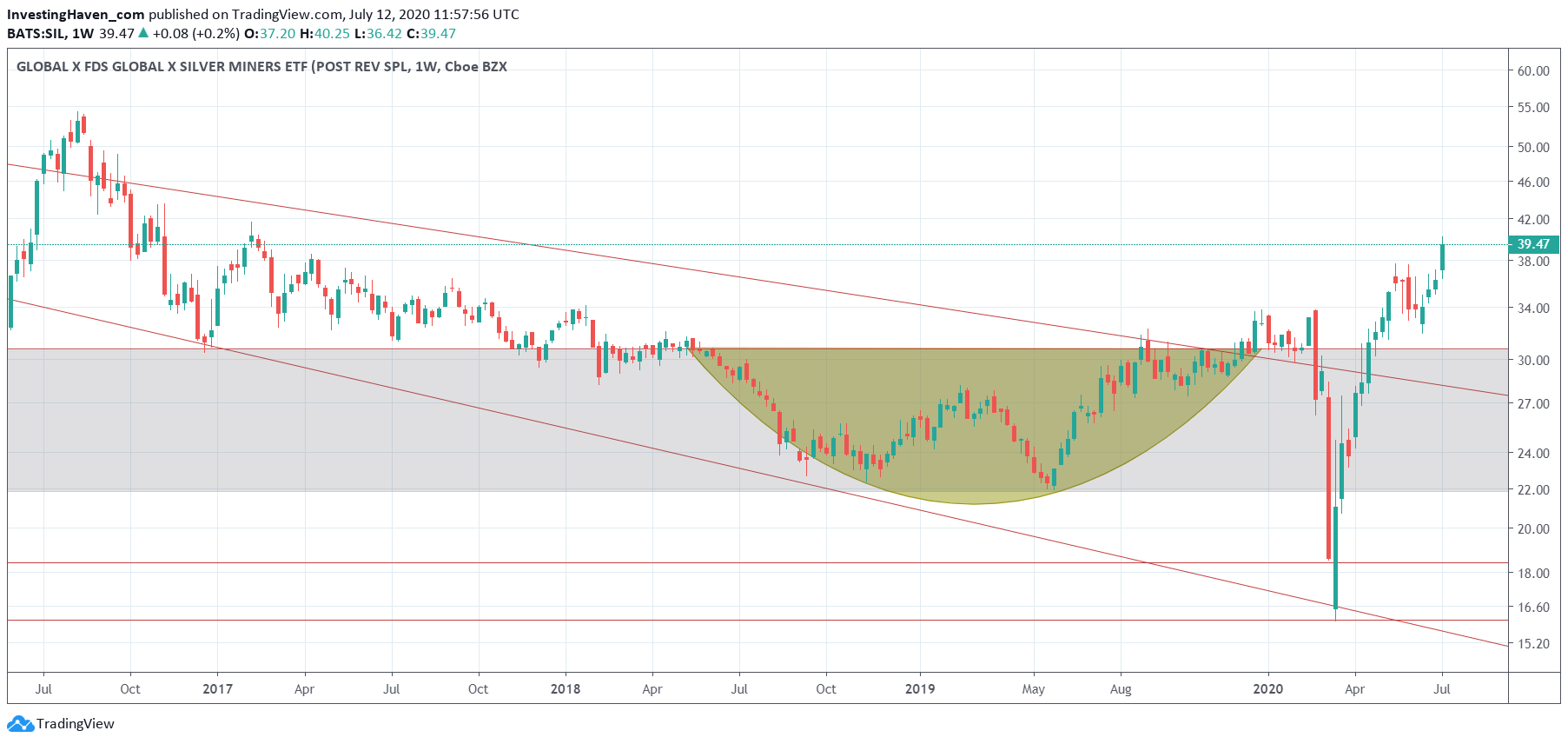This screenshot has height=744, width=1568.
Task: Click the InvestingHaven_com publisher name
Action: pos(76,15)
